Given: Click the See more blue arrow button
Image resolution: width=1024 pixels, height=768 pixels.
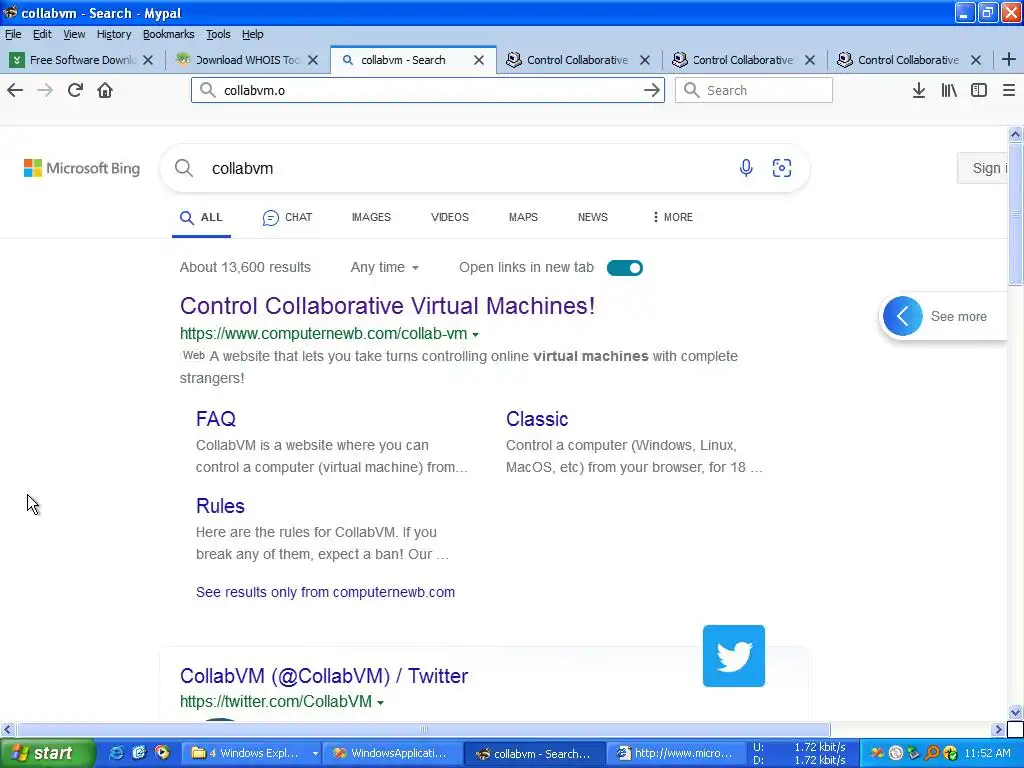Looking at the screenshot, I should click(x=903, y=316).
